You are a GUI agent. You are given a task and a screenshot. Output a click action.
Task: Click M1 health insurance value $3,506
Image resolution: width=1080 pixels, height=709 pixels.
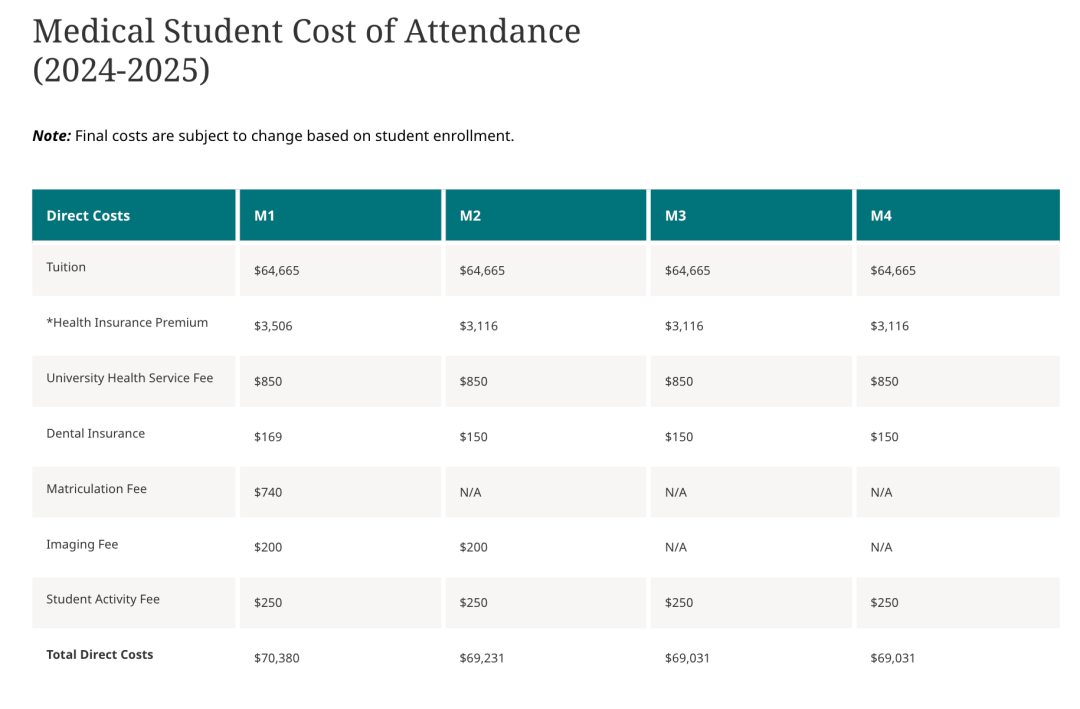(x=273, y=326)
